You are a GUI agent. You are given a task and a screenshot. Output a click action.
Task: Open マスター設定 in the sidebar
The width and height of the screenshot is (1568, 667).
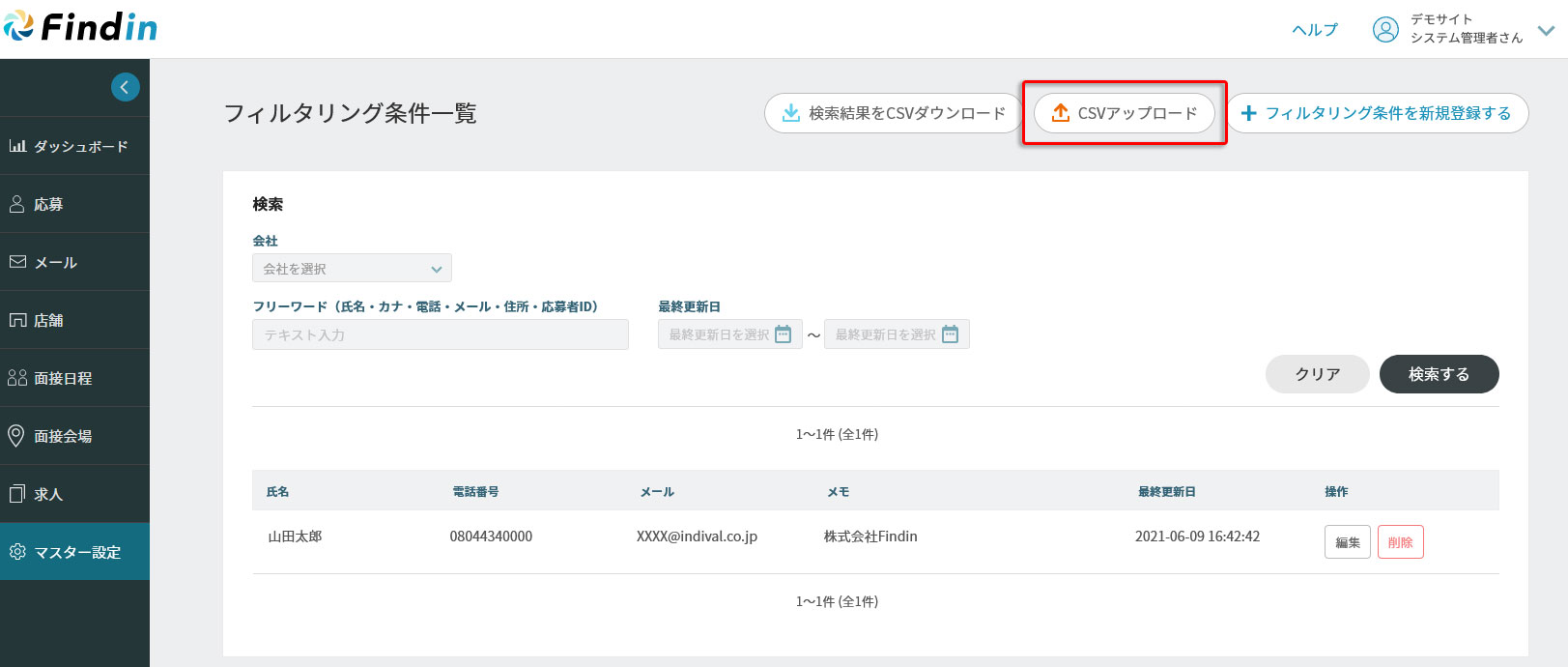coord(74,552)
